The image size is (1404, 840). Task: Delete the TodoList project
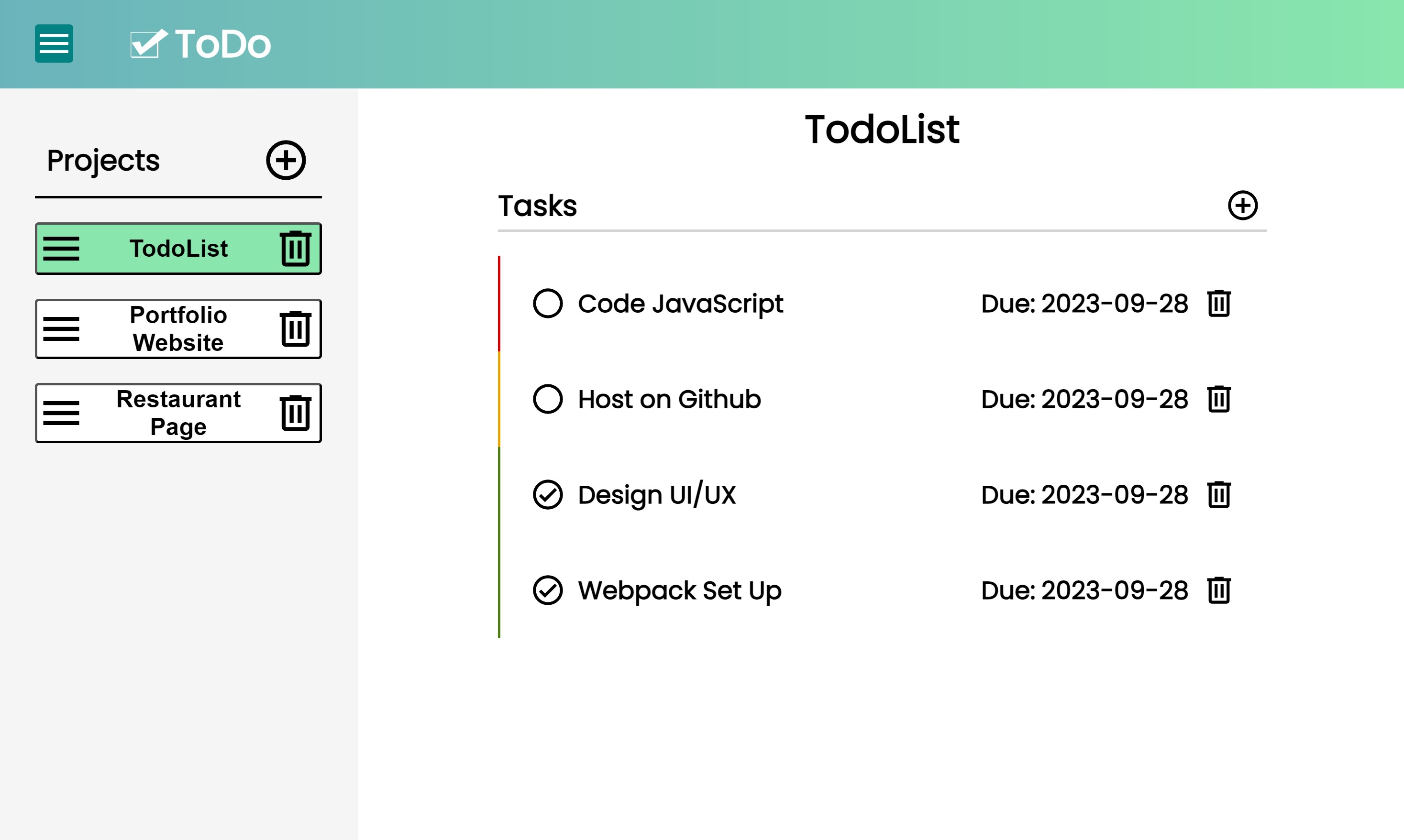(x=296, y=249)
